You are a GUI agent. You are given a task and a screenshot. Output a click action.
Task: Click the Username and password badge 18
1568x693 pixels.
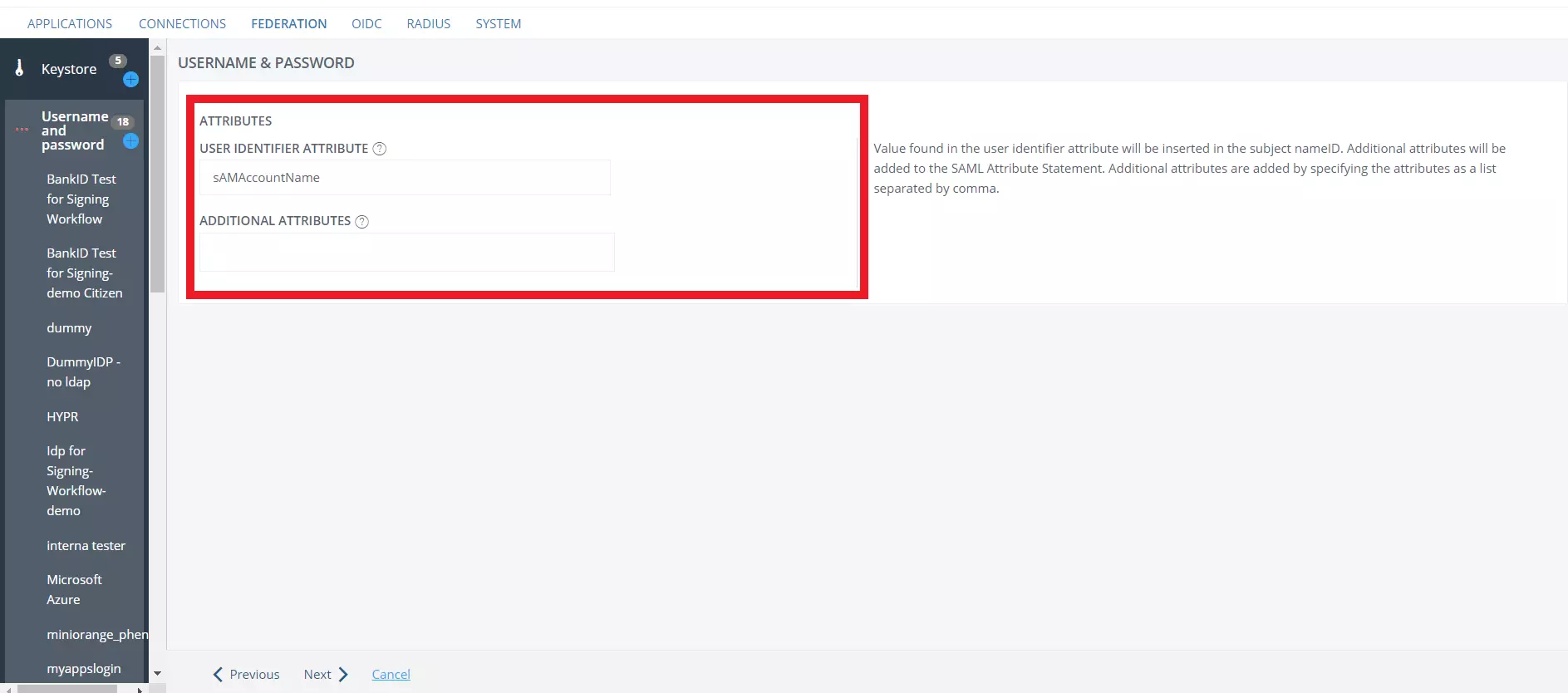coord(123,122)
